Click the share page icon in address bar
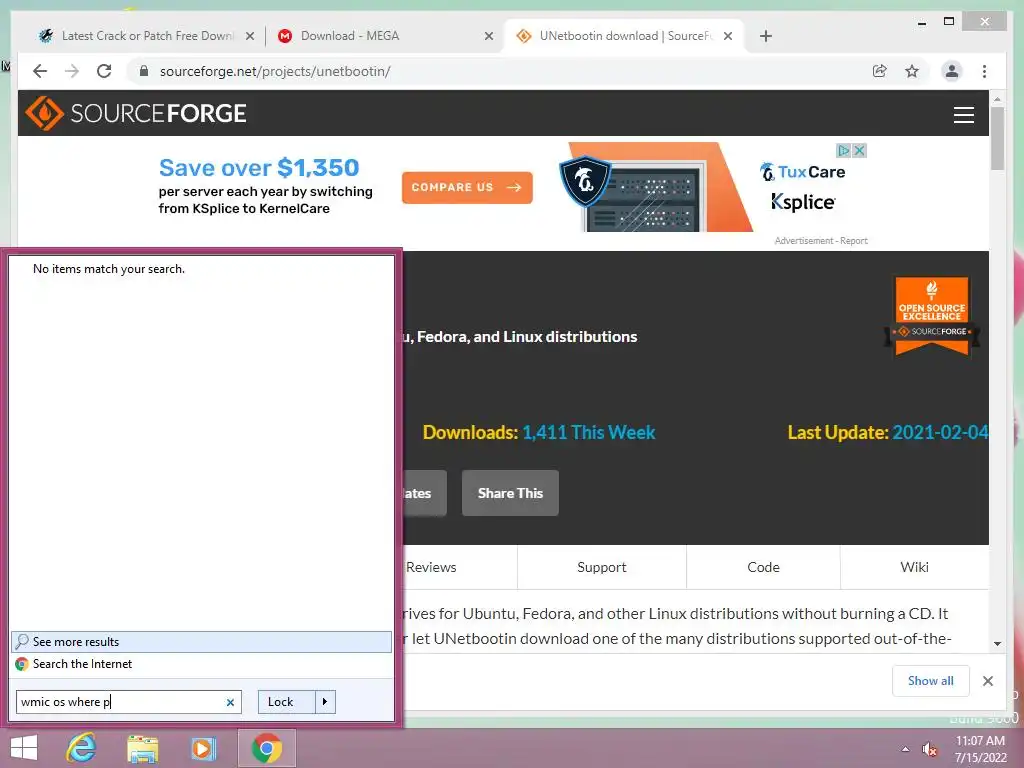This screenshot has width=1024, height=768. [880, 71]
